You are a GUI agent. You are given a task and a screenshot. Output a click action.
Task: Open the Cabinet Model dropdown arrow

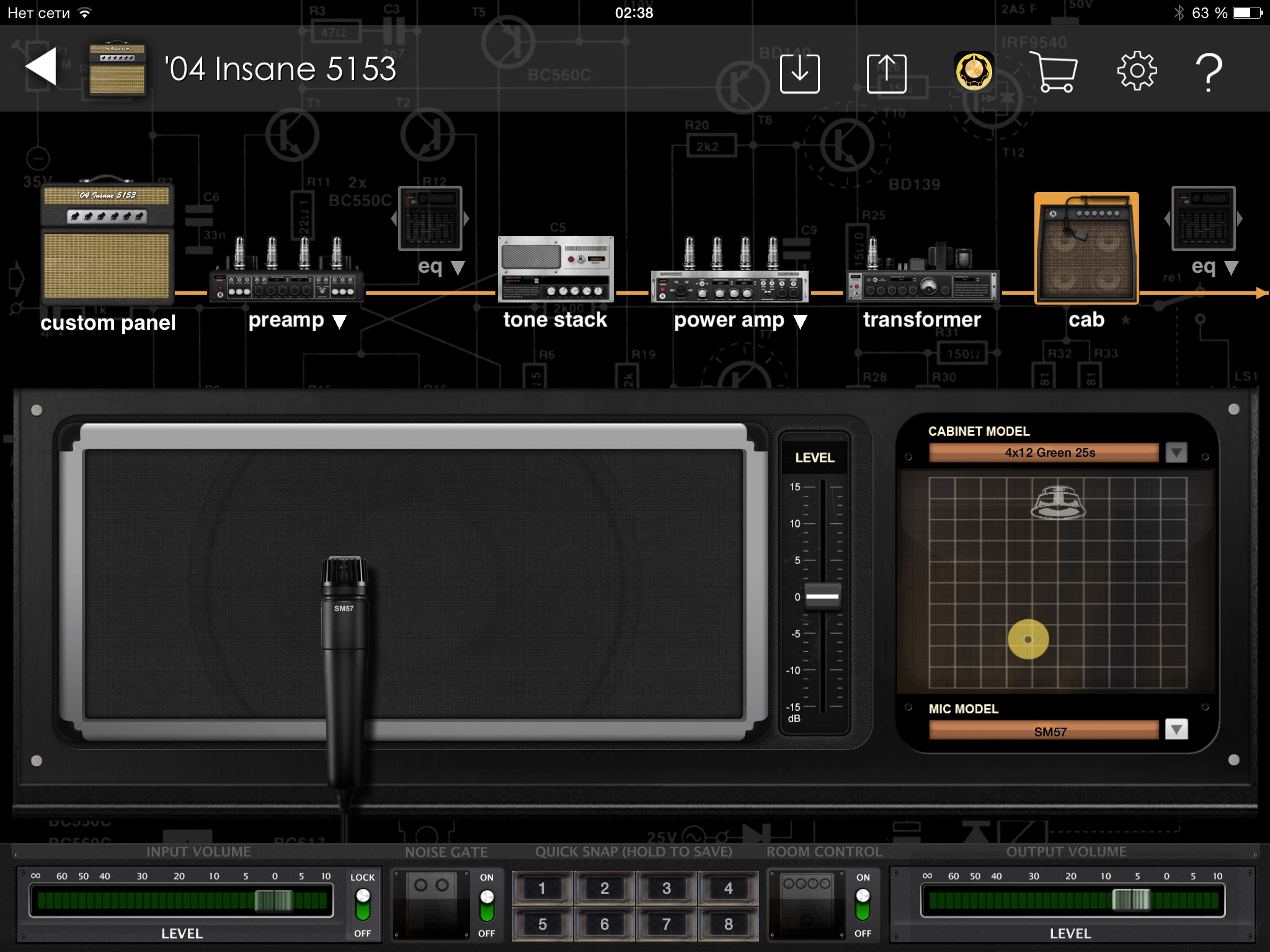tap(1176, 452)
